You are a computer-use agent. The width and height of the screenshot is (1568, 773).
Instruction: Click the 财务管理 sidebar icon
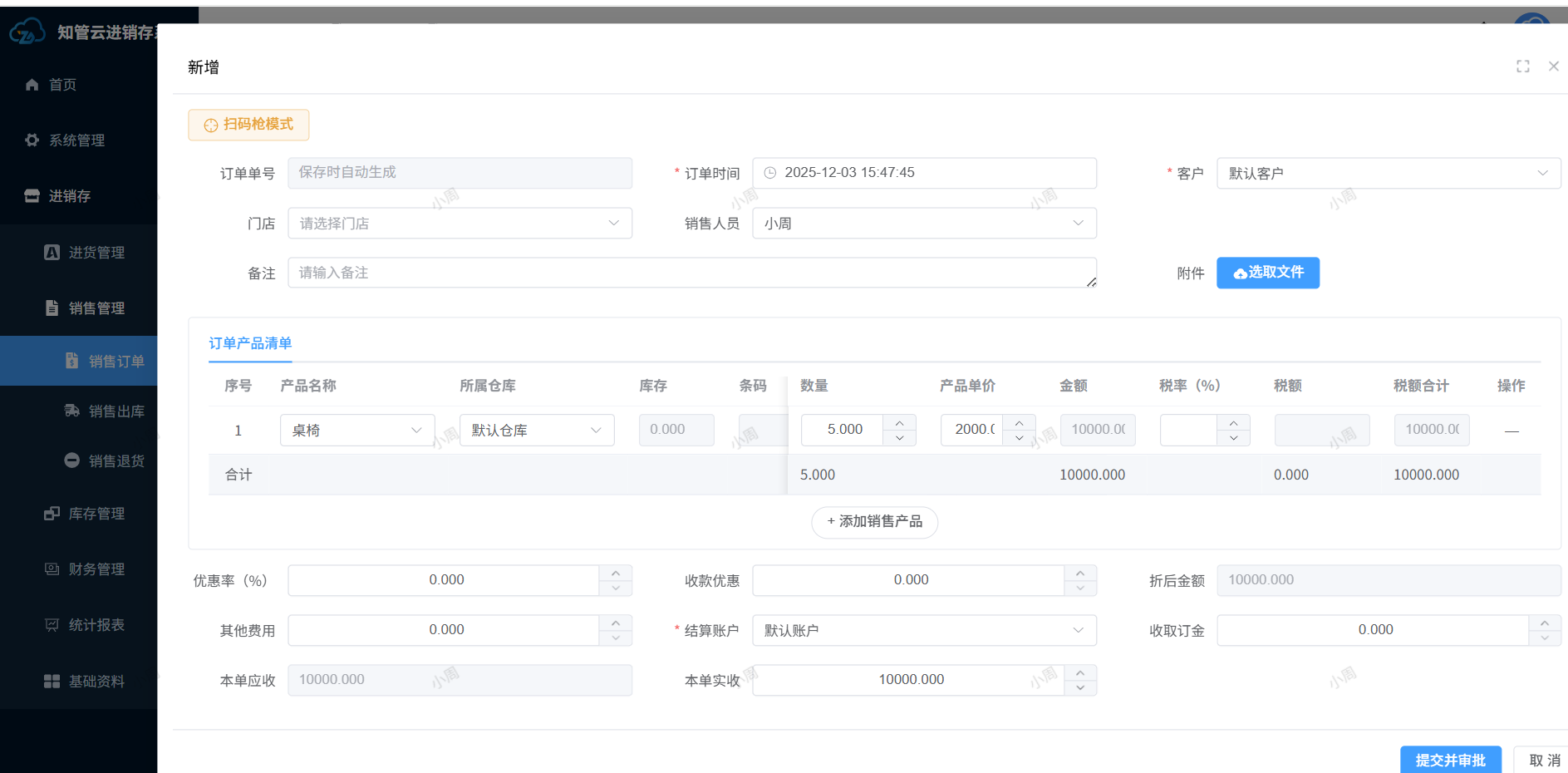click(x=52, y=569)
